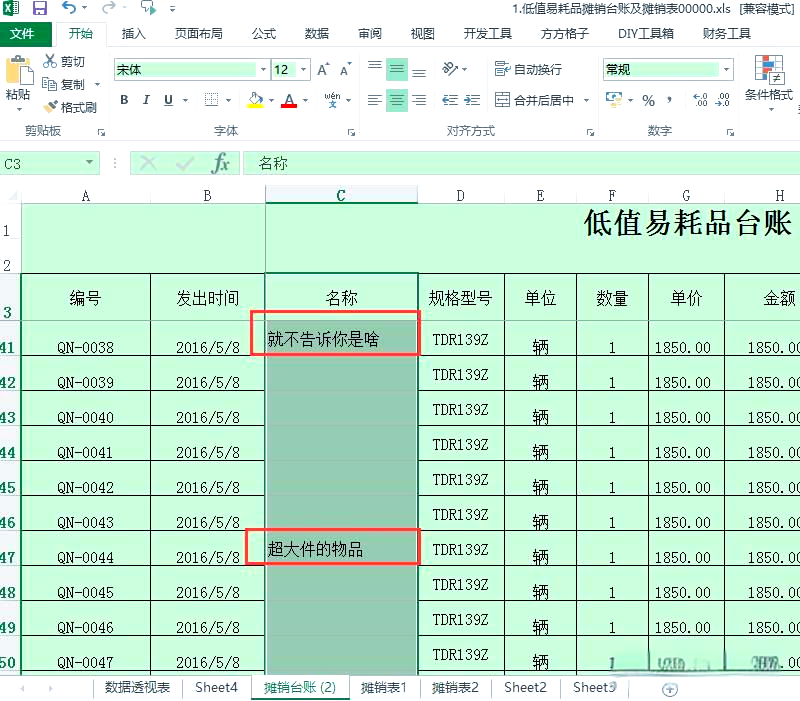Screen dimensions: 800x701
Task: Click the text orientation icon
Action: point(450,68)
